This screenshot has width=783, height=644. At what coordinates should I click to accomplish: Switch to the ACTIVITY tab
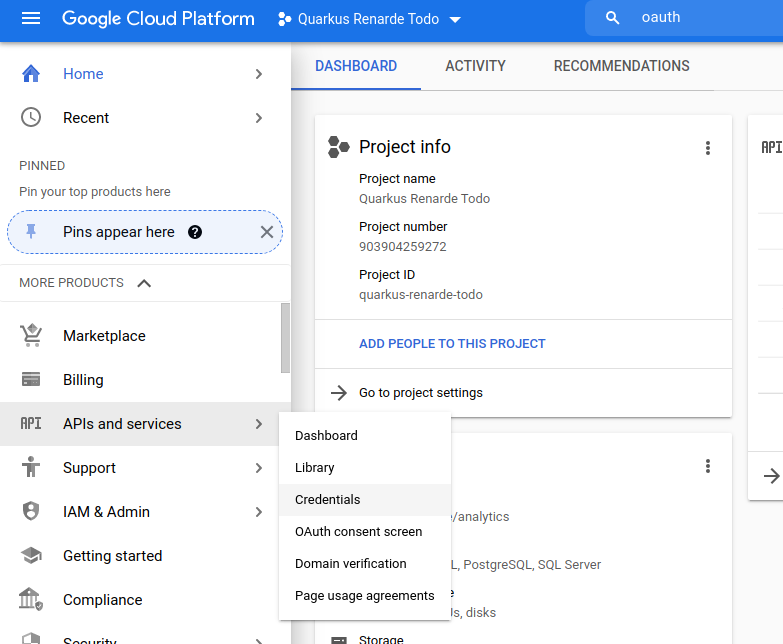(x=475, y=66)
